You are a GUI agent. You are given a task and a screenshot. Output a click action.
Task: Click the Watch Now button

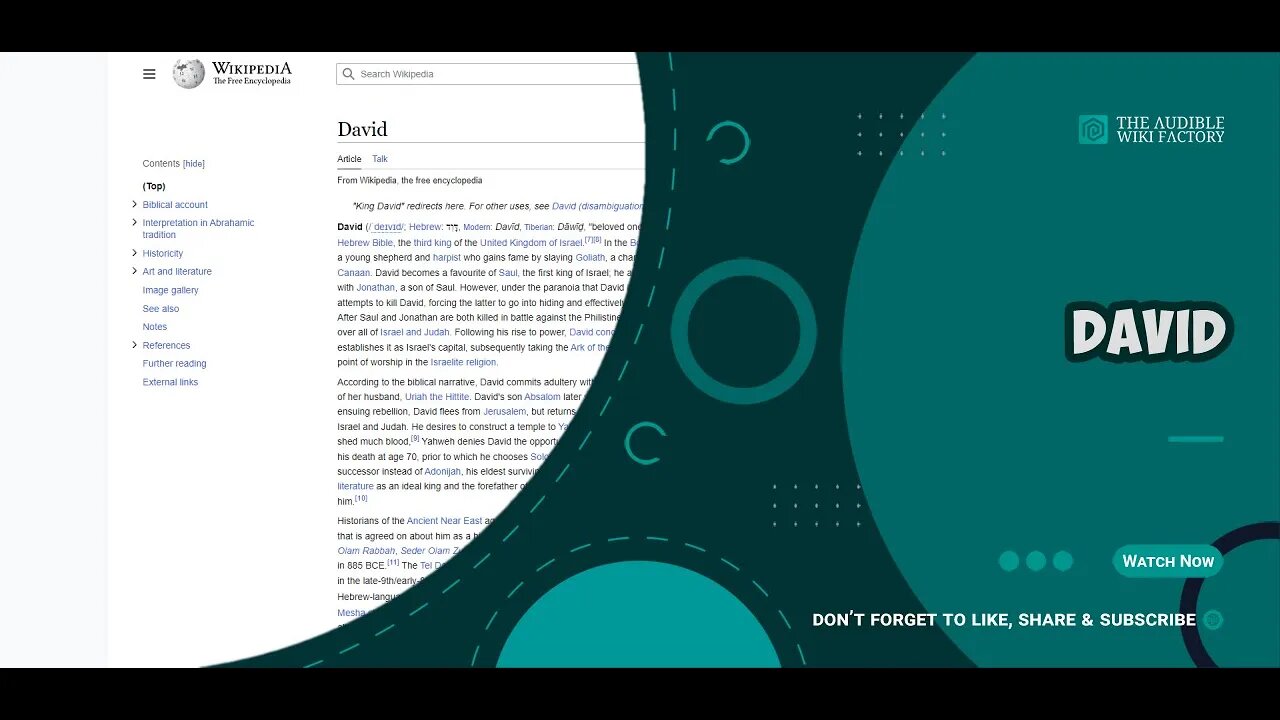coord(1168,561)
